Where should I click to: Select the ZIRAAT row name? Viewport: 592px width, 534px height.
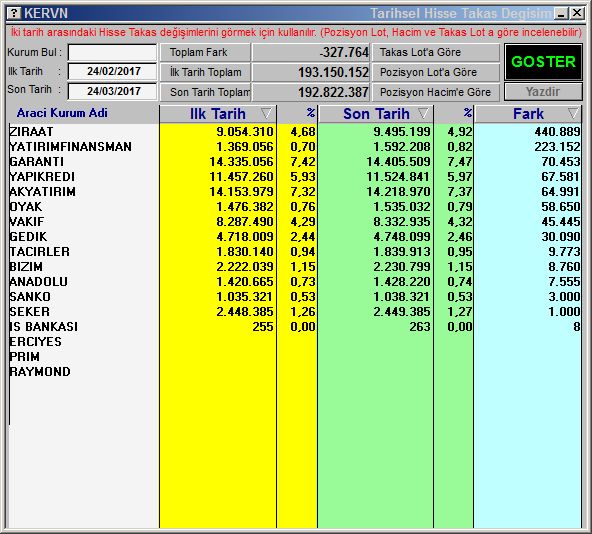(31, 131)
